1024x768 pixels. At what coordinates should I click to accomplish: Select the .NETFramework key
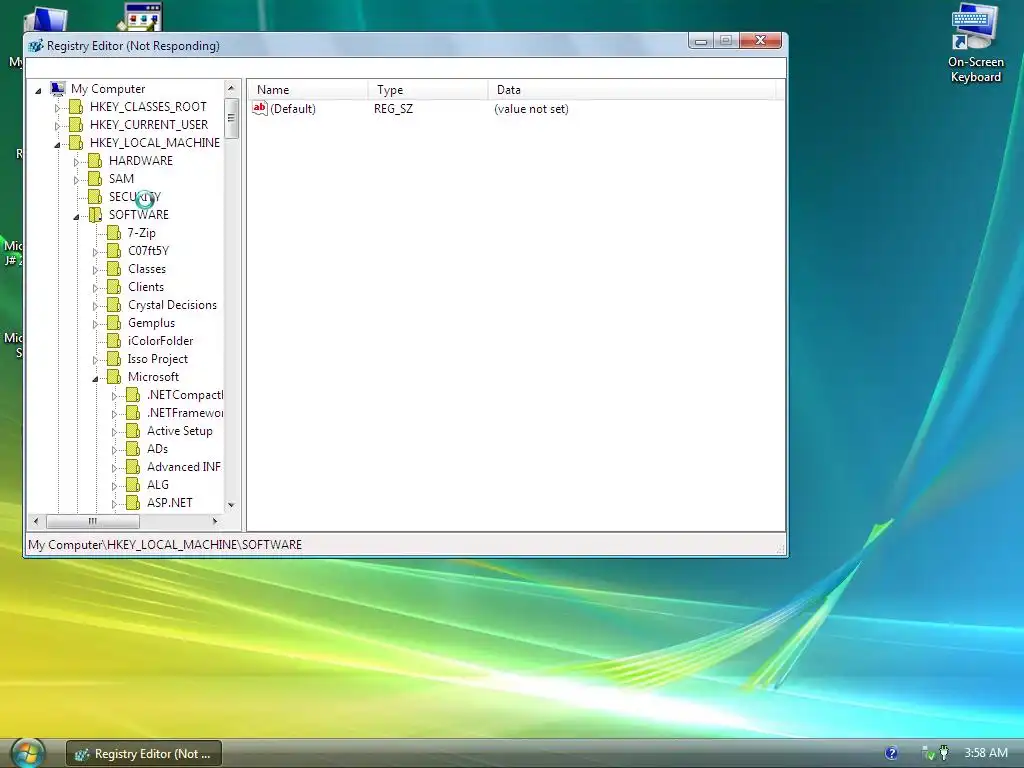tap(185, 413)
